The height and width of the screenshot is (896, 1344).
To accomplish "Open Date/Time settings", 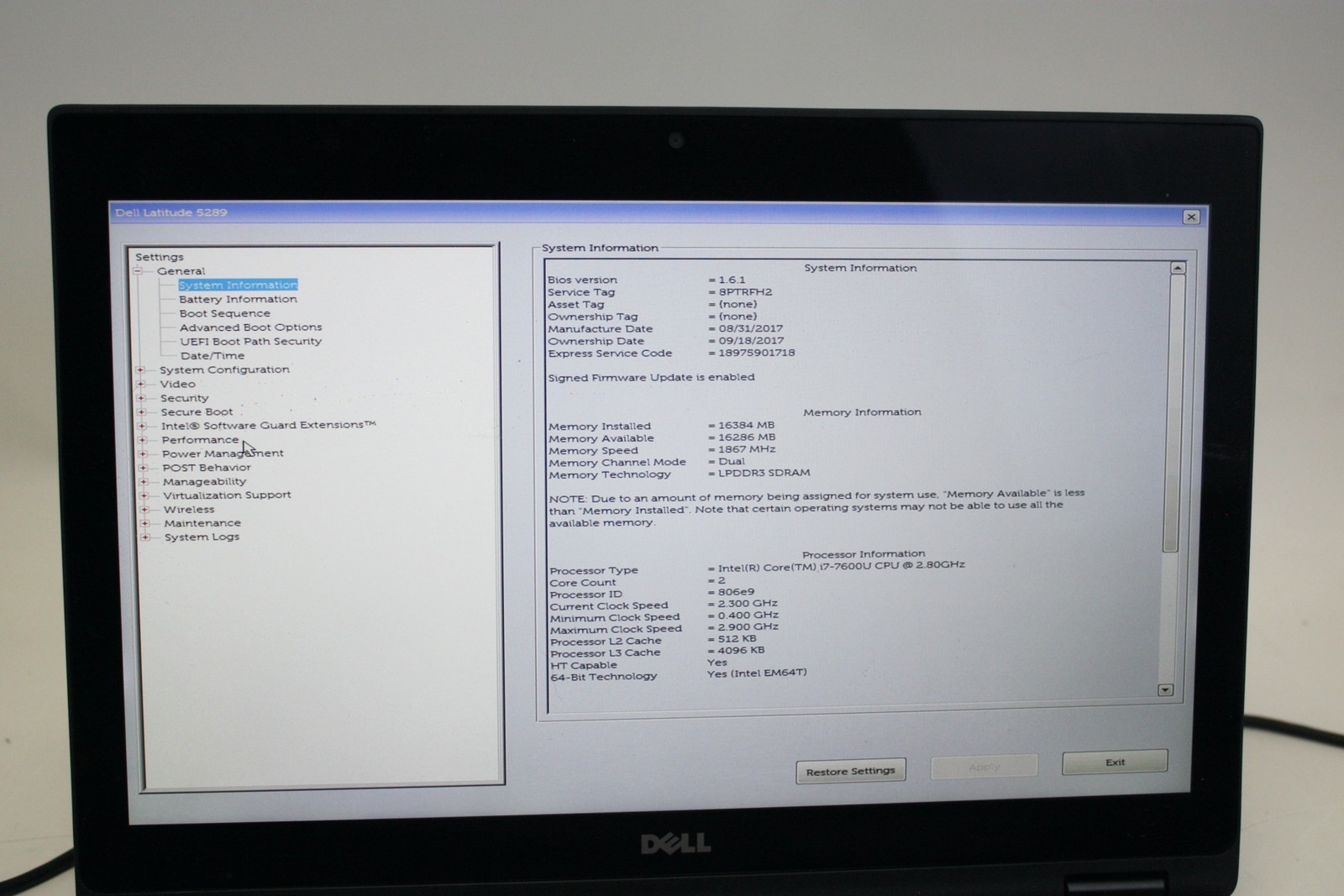I will [x=213, y=356].
